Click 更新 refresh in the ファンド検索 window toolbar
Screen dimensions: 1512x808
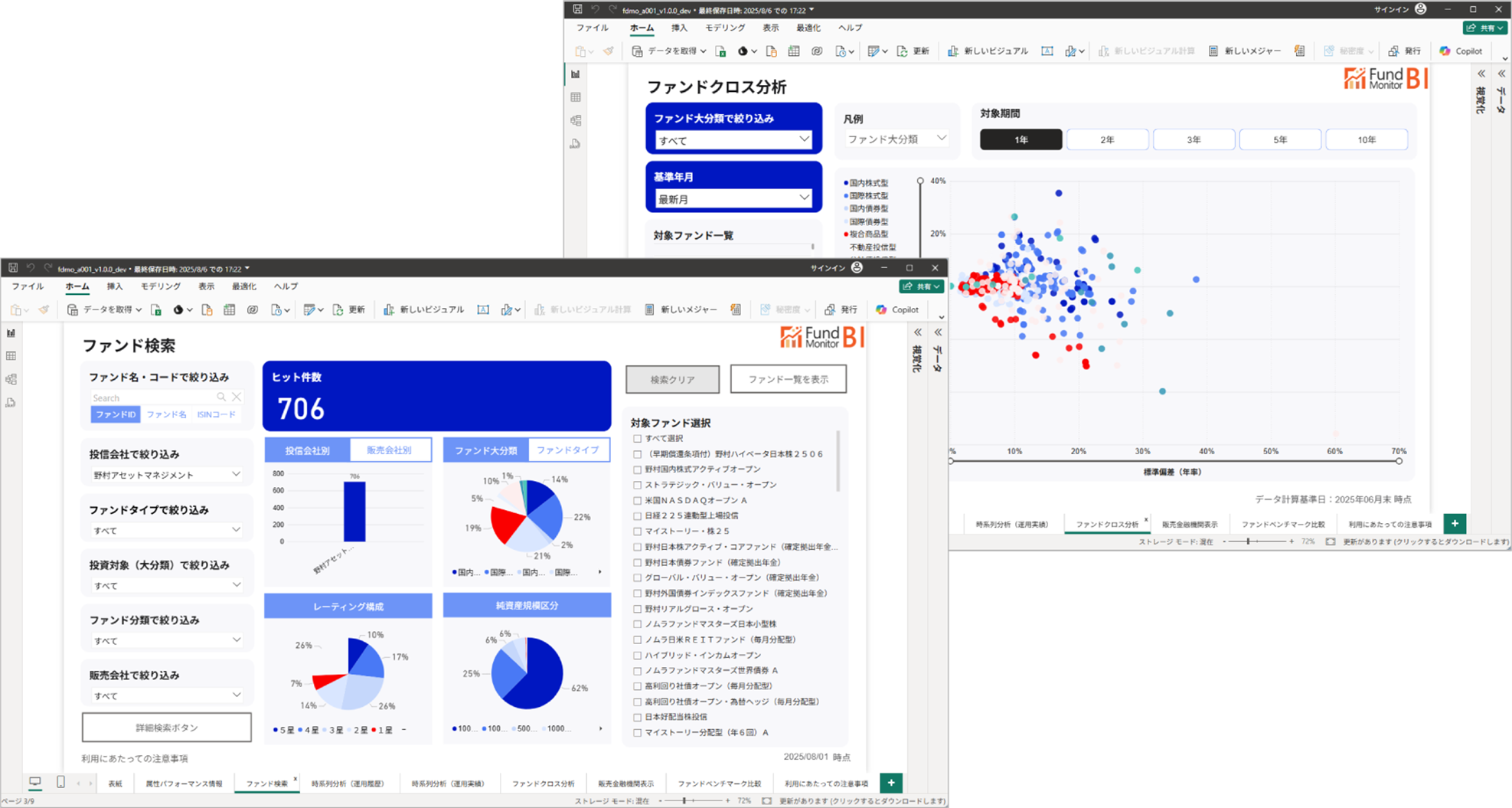349,309
